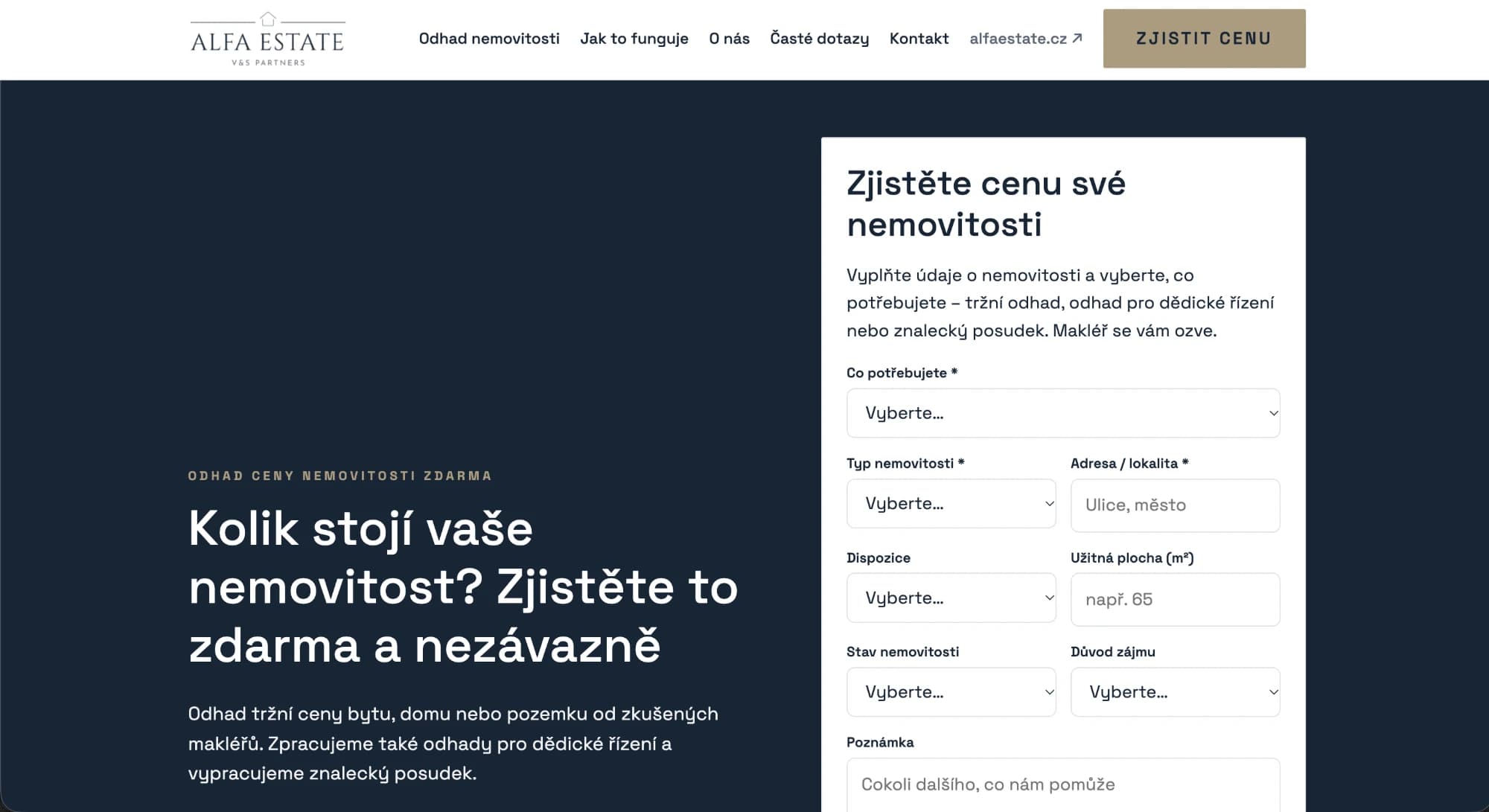This screenshot has width=1489, height=812.
Task: Click the Poznámka text area
Action: point(1063,785)
